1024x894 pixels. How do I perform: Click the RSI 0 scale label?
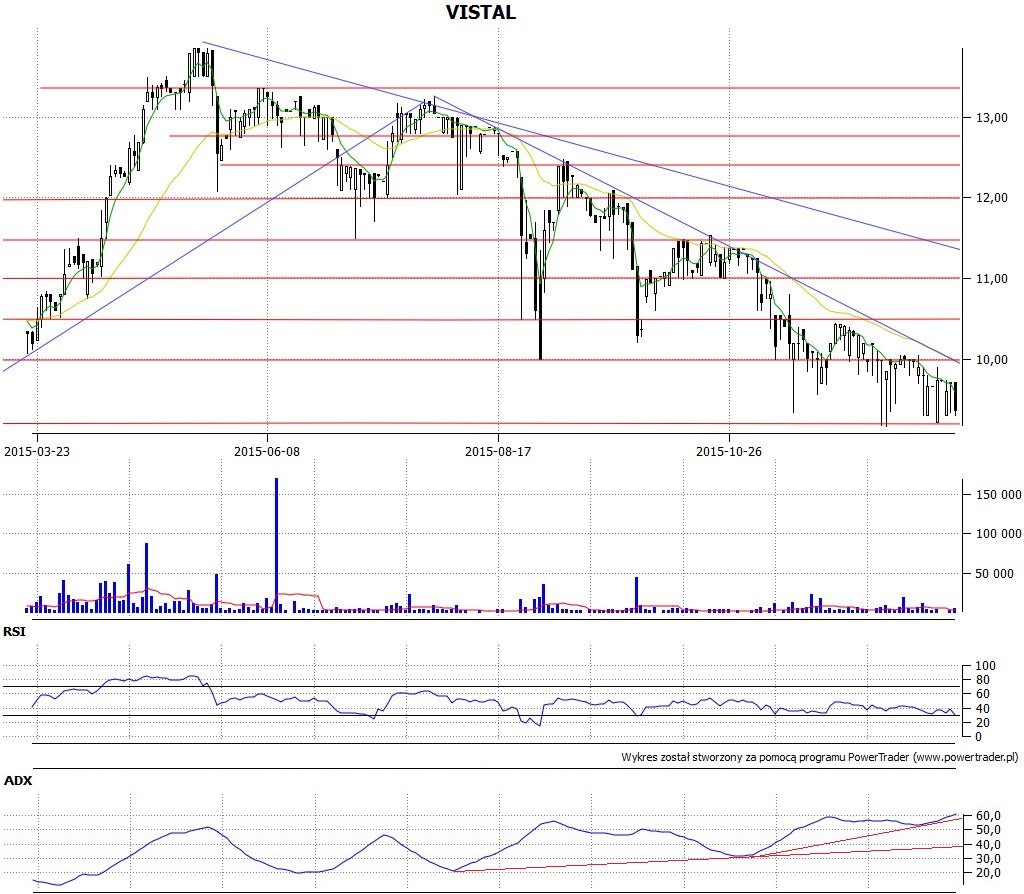[978, 737]
